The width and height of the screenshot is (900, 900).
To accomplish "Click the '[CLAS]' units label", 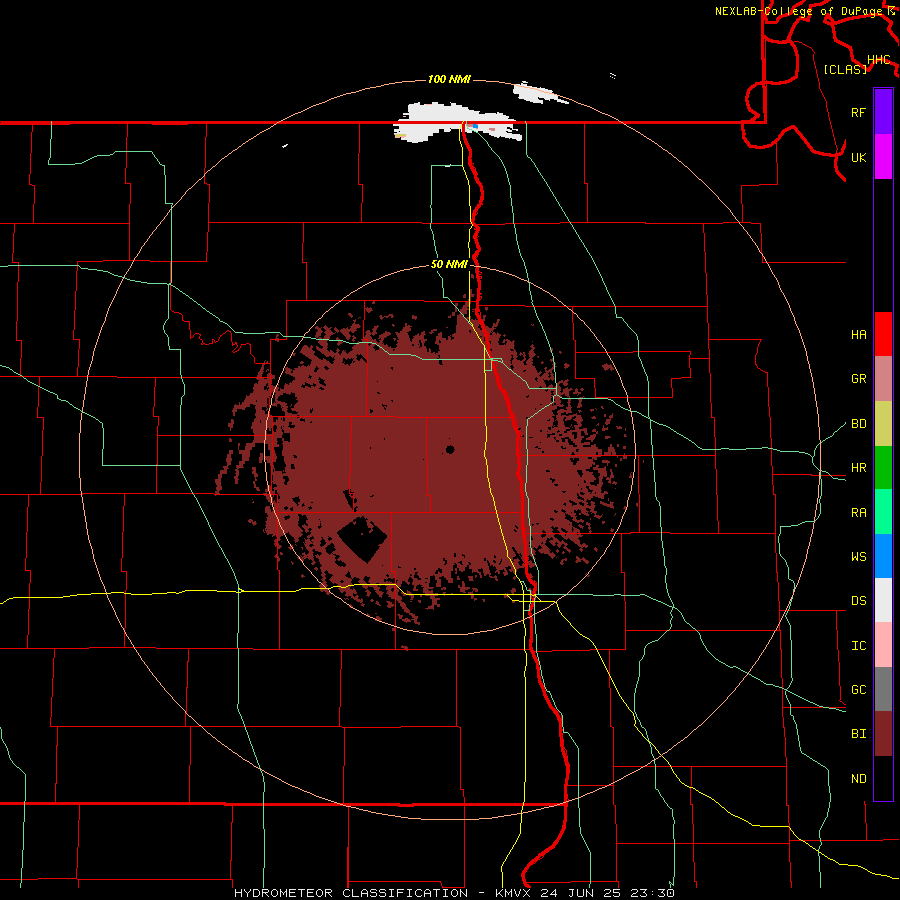I will (845, 69).
